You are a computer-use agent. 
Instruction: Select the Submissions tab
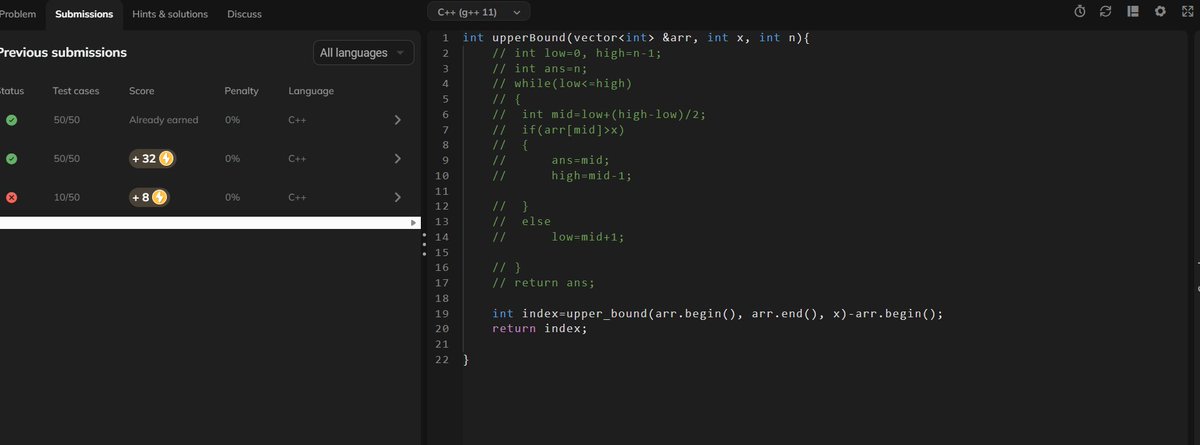click(84, 14)
